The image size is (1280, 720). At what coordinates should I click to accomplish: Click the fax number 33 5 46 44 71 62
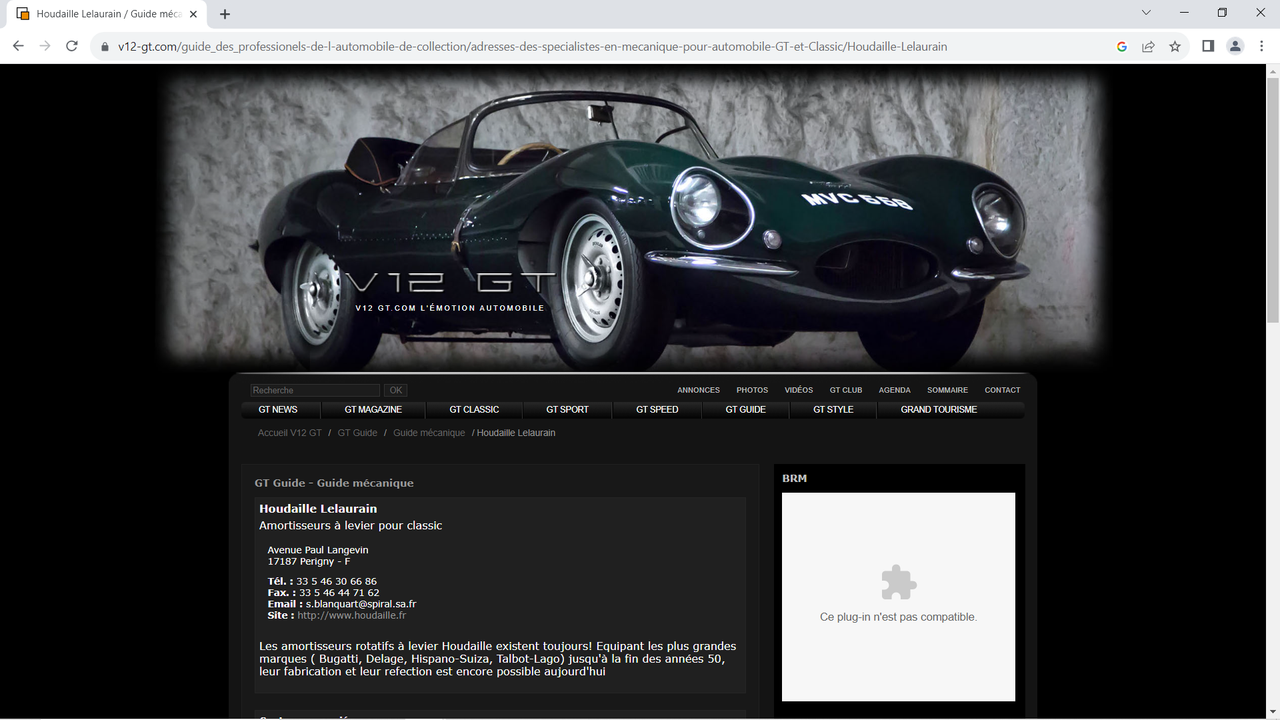pos(339,593)
